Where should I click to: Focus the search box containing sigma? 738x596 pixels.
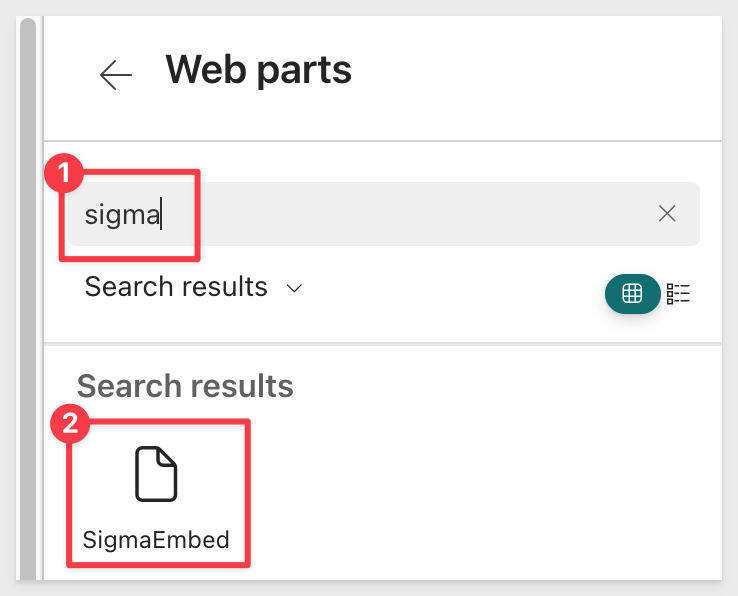click(384, 214)
